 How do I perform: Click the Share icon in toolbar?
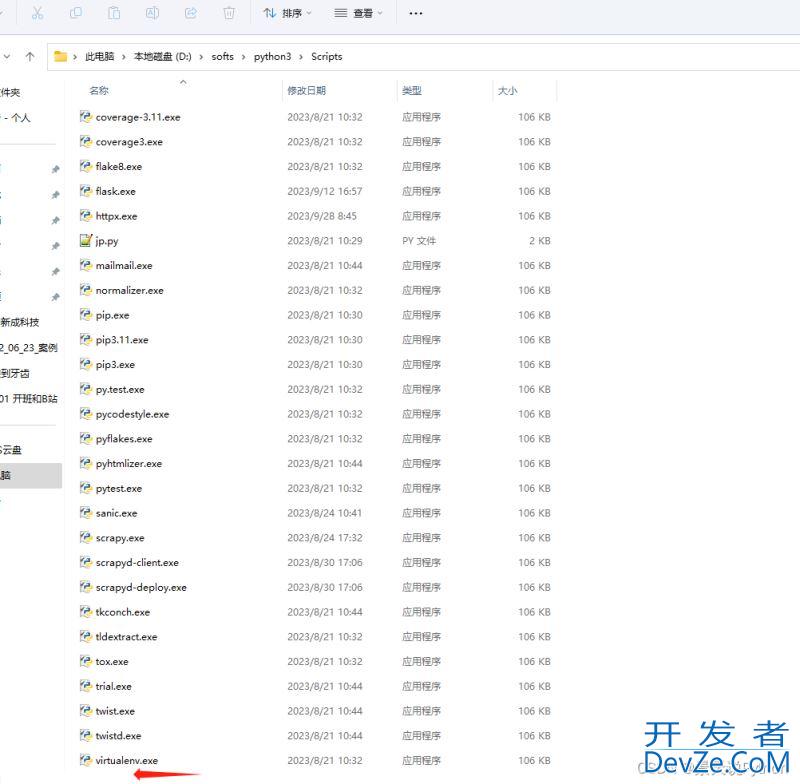point(191,13)
